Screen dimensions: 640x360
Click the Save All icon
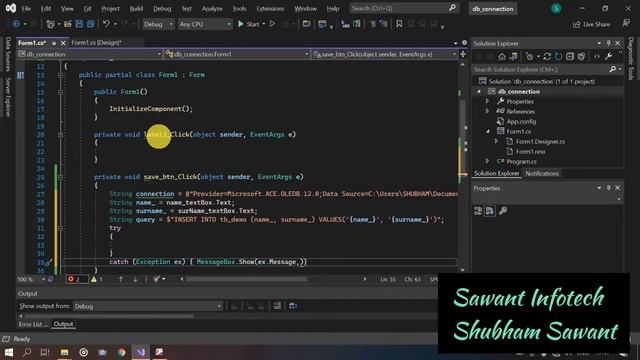click(x=90, y=24)
